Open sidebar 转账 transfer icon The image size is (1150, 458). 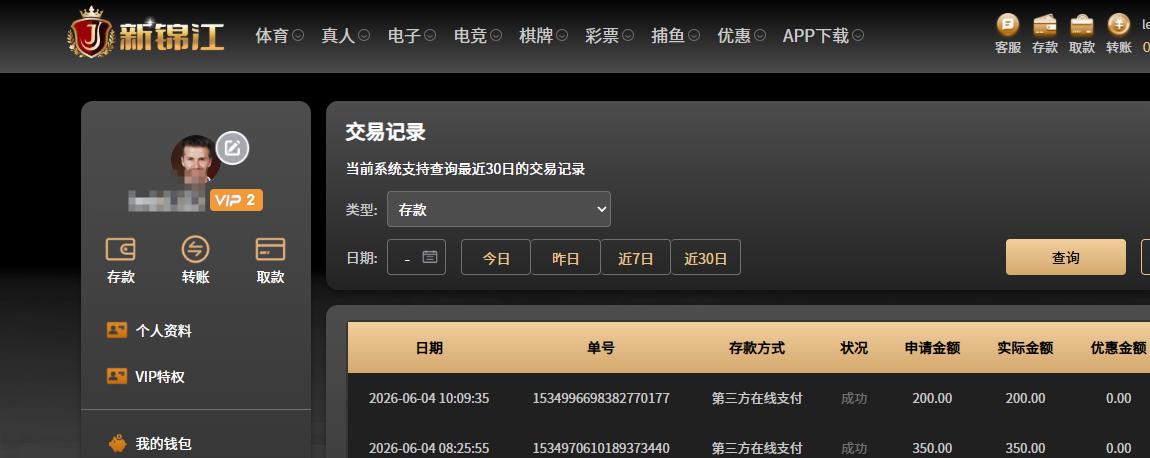(x=195, y=250)
